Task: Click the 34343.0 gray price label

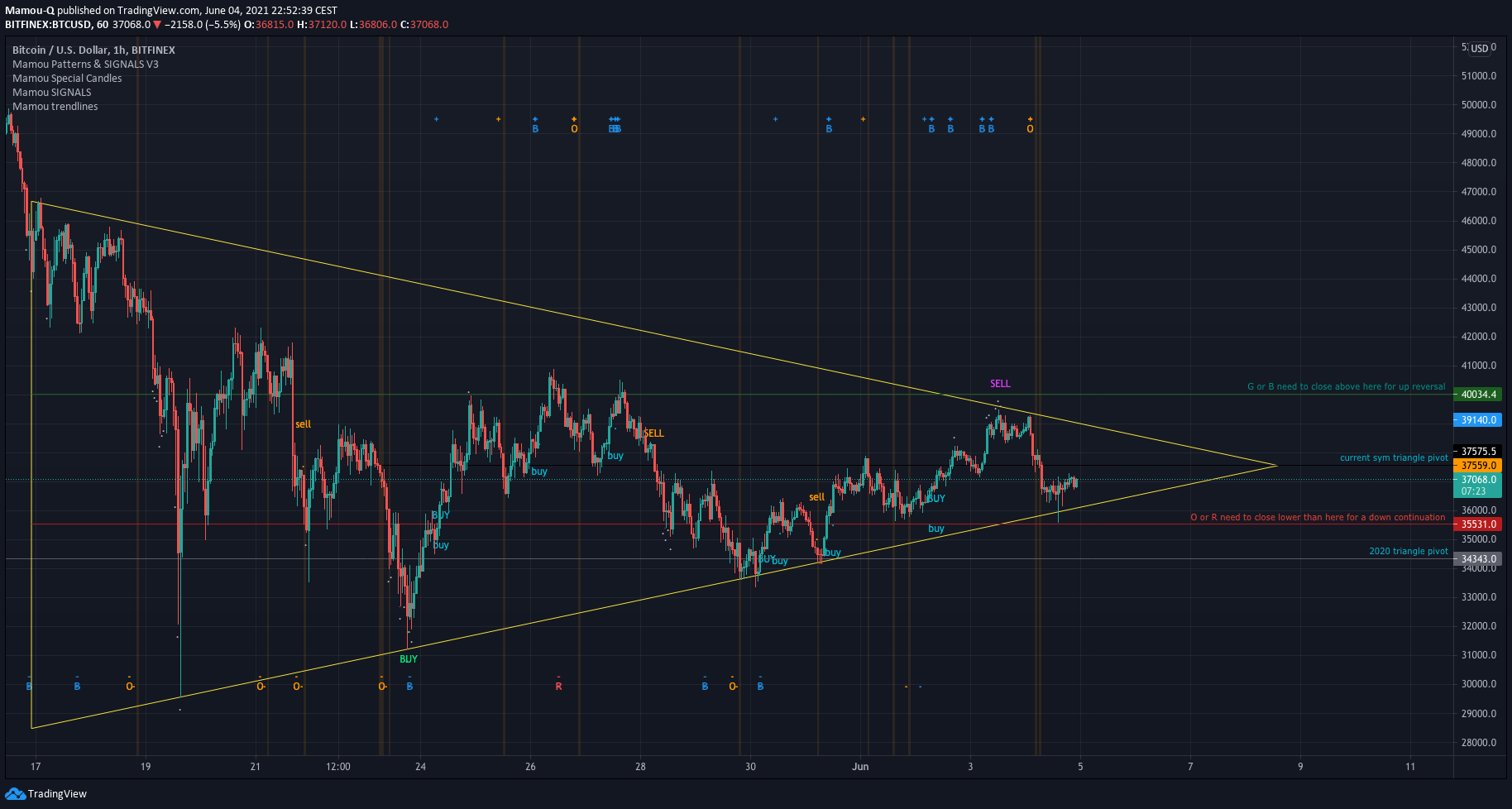Action: pyautogui.click(x=1478, y=559)
